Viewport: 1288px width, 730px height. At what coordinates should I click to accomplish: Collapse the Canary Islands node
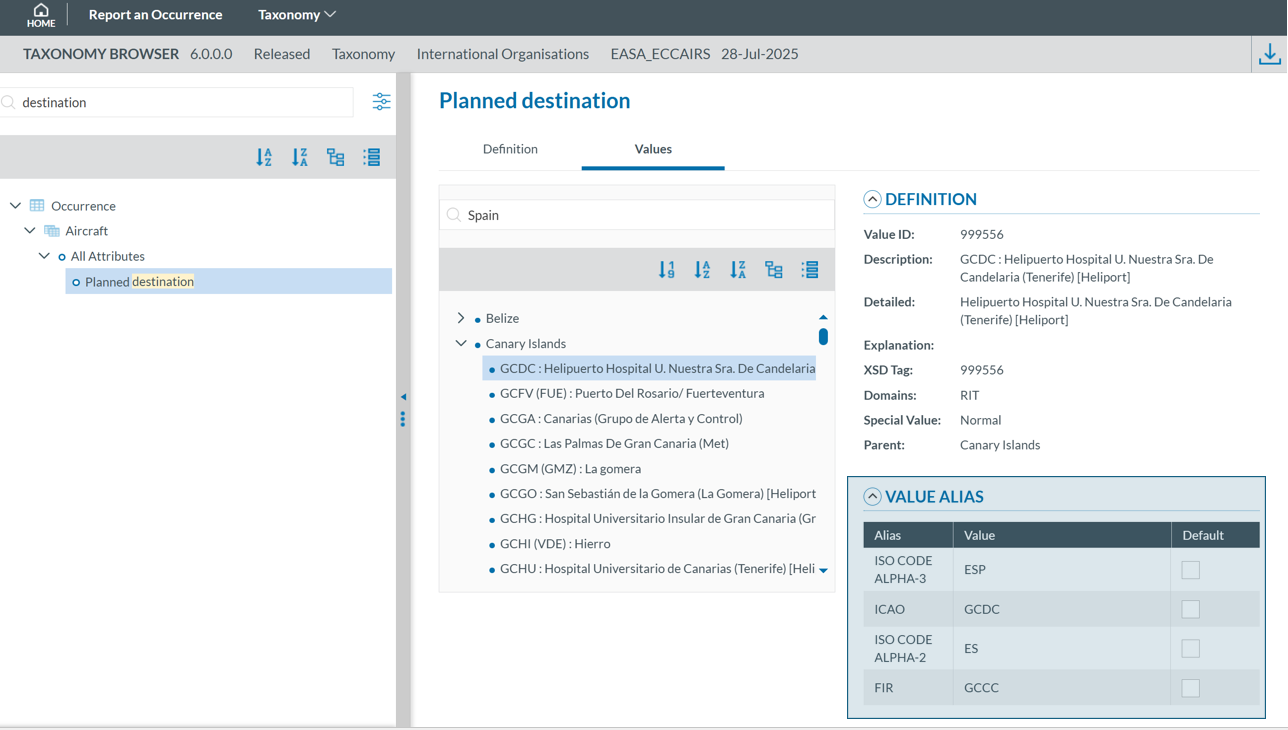click(461, 343)
